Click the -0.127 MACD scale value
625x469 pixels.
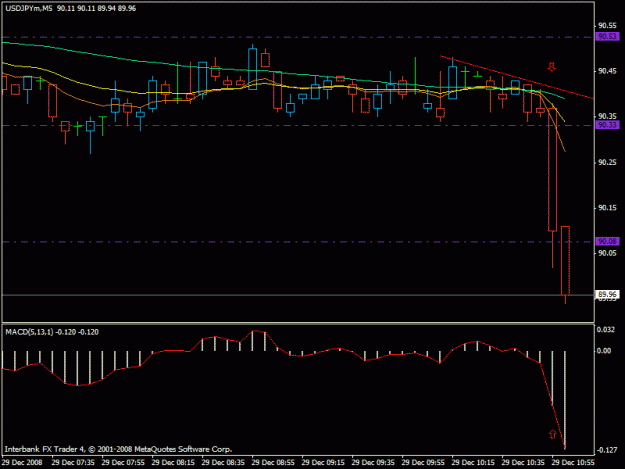(x=606, y=450)
